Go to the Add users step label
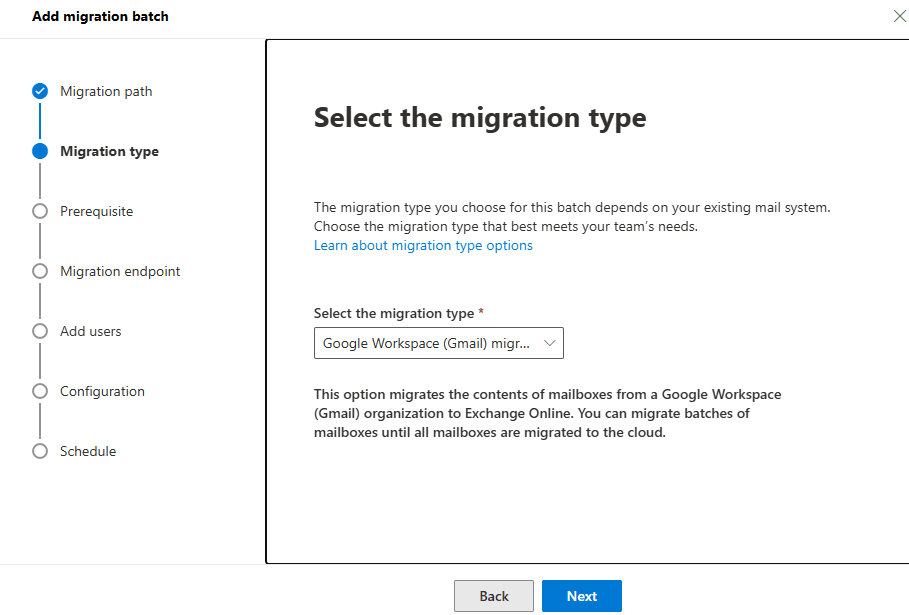 click(90, 331)
